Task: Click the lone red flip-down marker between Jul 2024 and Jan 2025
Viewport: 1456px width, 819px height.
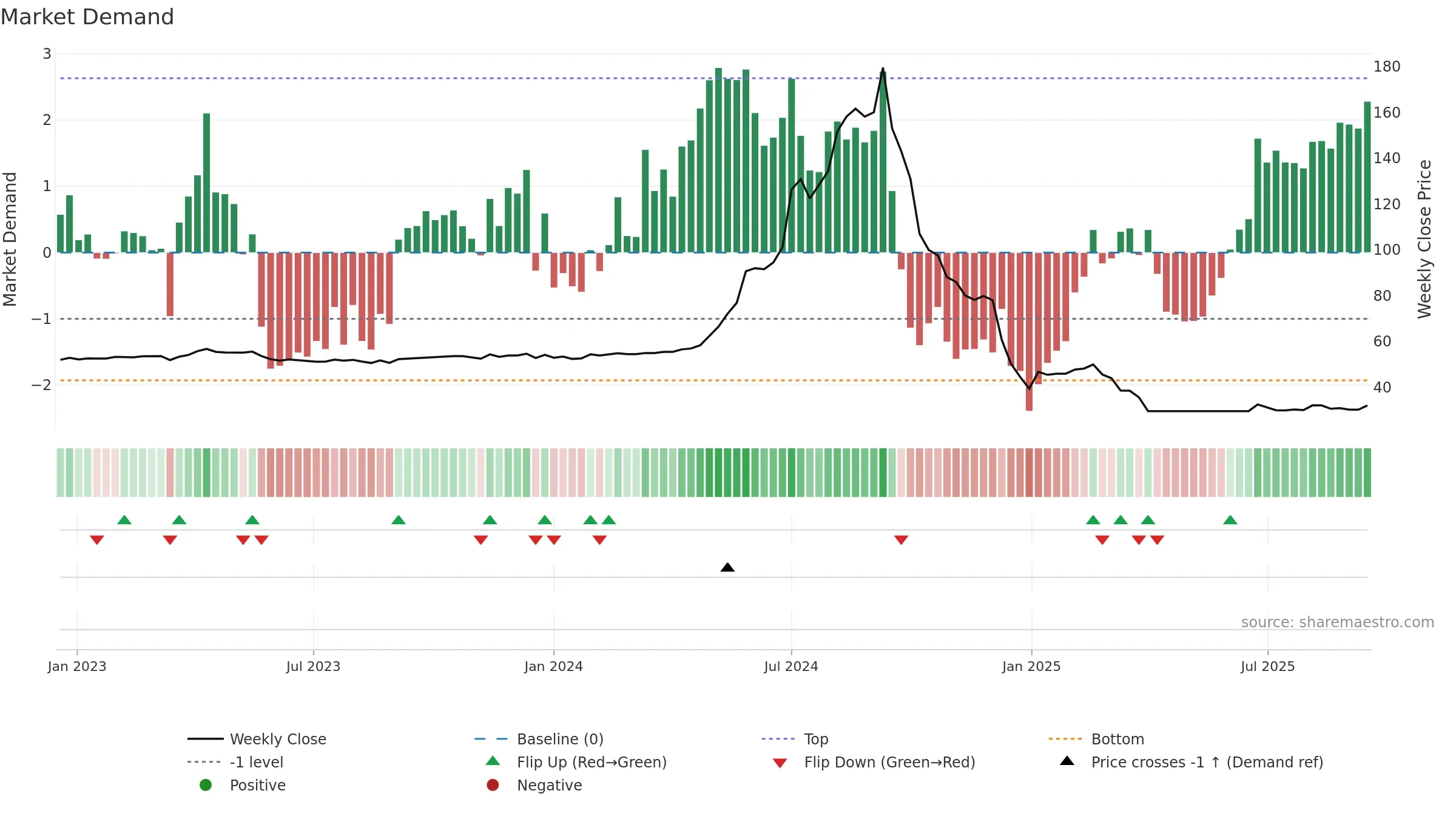Action: coord(901,540)
